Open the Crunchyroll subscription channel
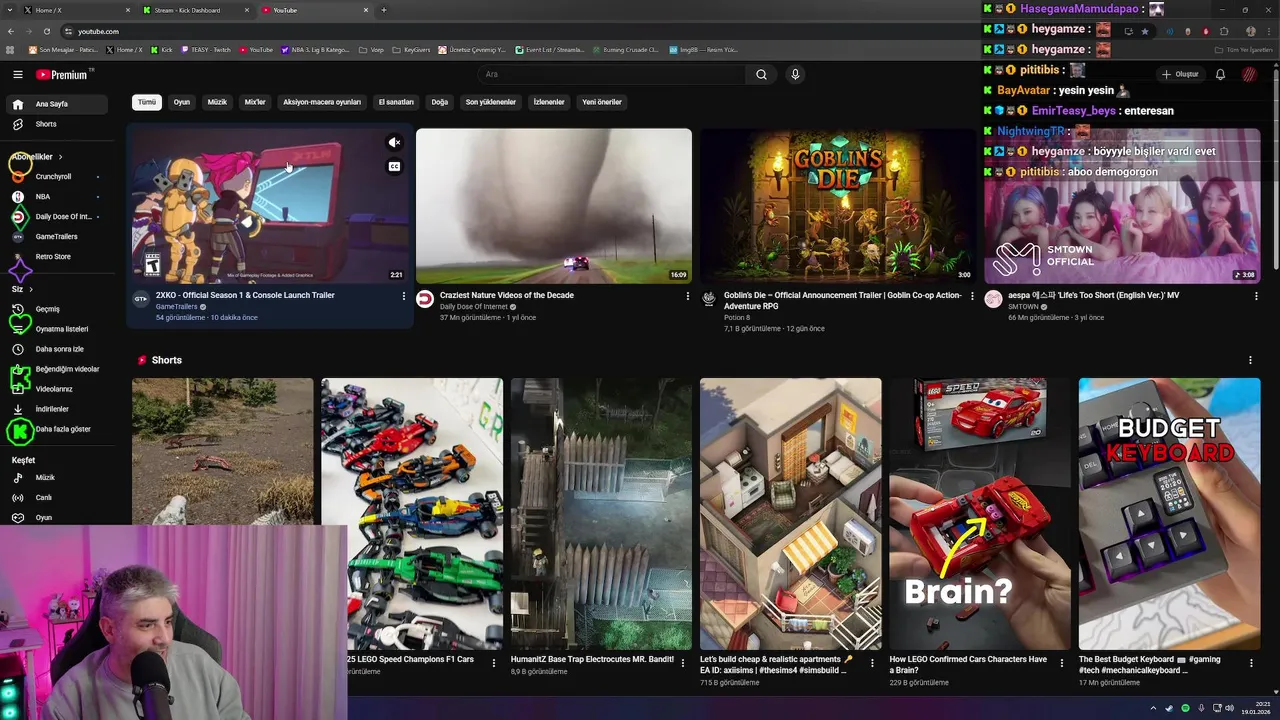Image resolution: width=1280 pixels, height=720 pixels. tap(58, 176)
